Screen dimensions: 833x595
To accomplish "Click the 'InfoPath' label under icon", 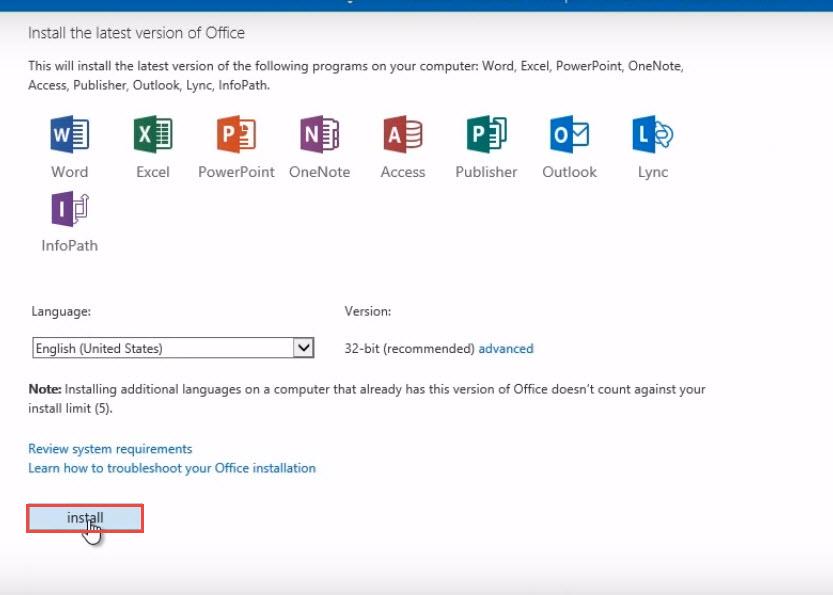I will coord(70,245).
